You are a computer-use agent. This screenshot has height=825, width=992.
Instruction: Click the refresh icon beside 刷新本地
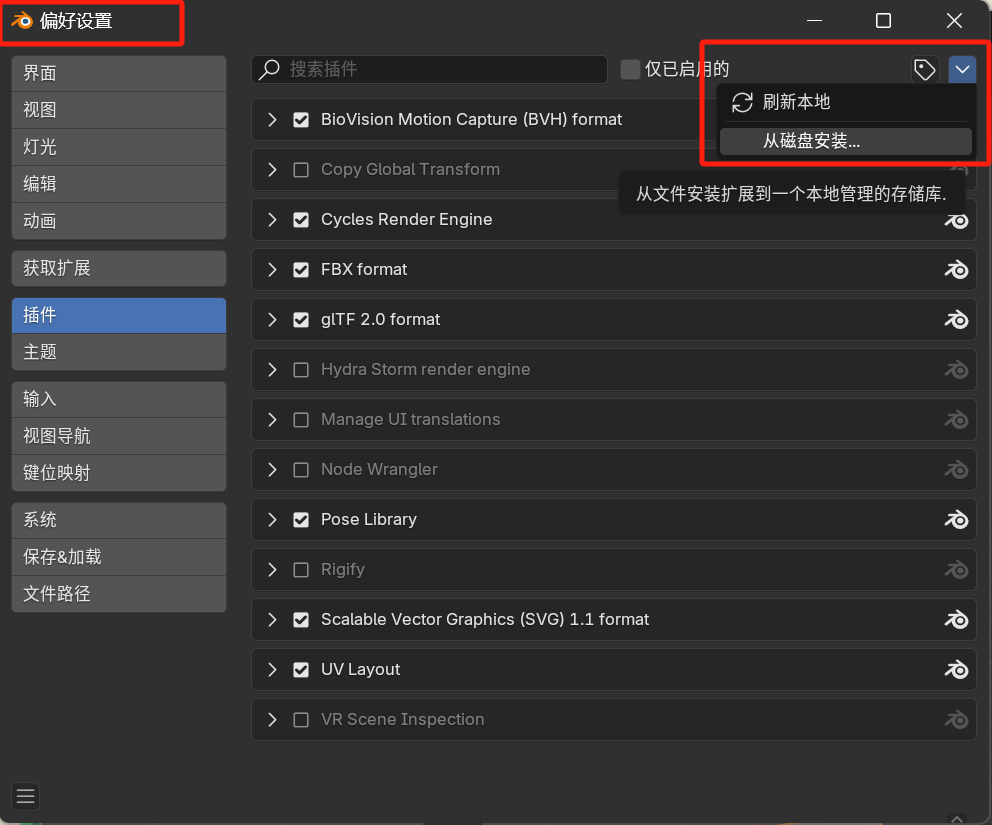click(742, 102)
